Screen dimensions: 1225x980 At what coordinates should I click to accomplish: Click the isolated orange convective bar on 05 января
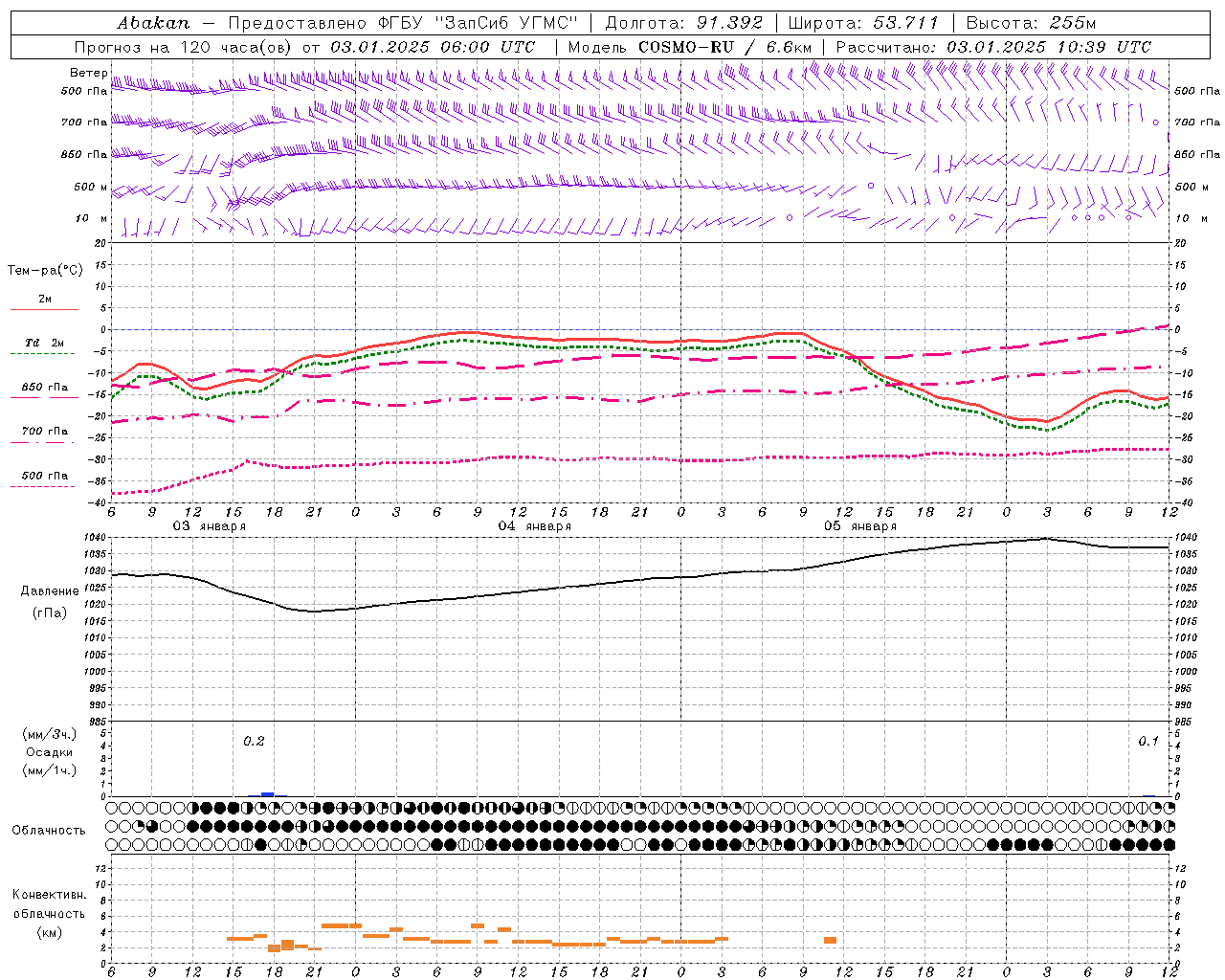(x=830, y=940)
